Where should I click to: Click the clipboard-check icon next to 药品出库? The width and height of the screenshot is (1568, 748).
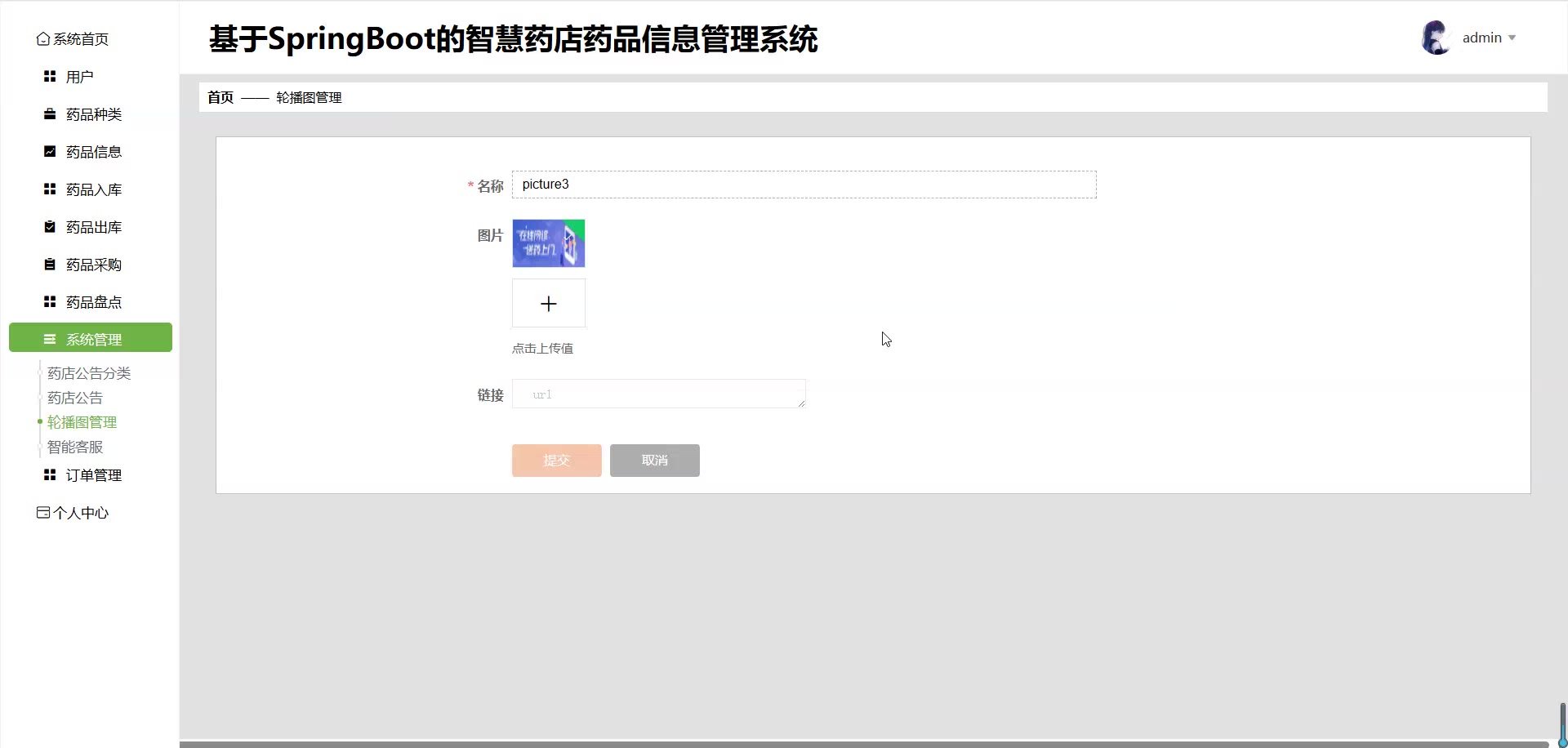point(50,226)
